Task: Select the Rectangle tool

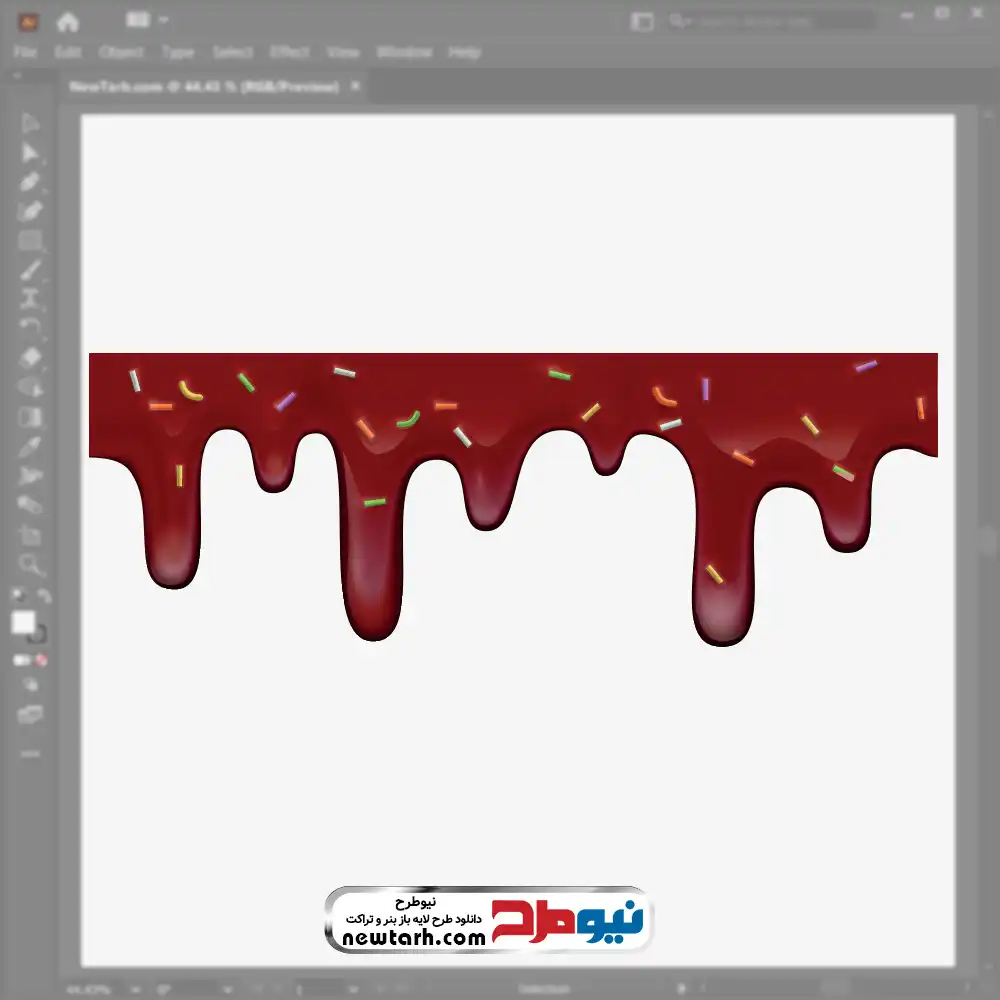Action: 30,240
